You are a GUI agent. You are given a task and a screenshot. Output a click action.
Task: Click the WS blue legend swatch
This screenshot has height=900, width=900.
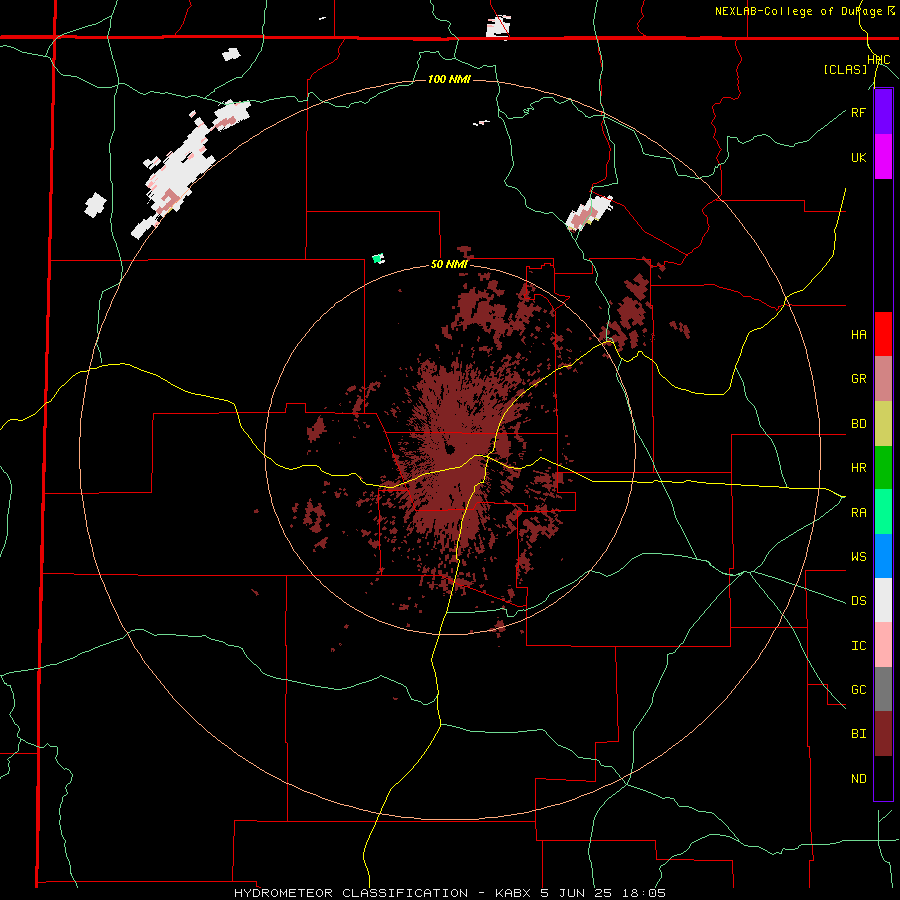883,556
